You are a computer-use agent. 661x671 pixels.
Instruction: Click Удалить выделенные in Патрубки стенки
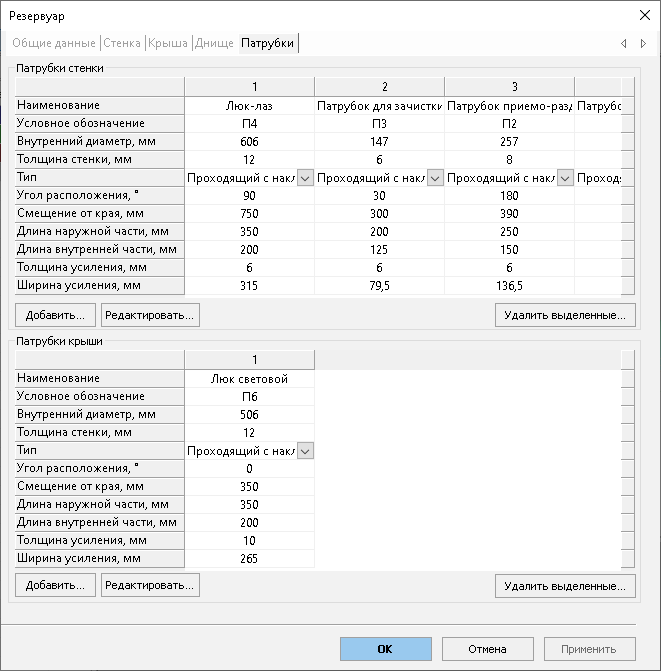point(565,315)
